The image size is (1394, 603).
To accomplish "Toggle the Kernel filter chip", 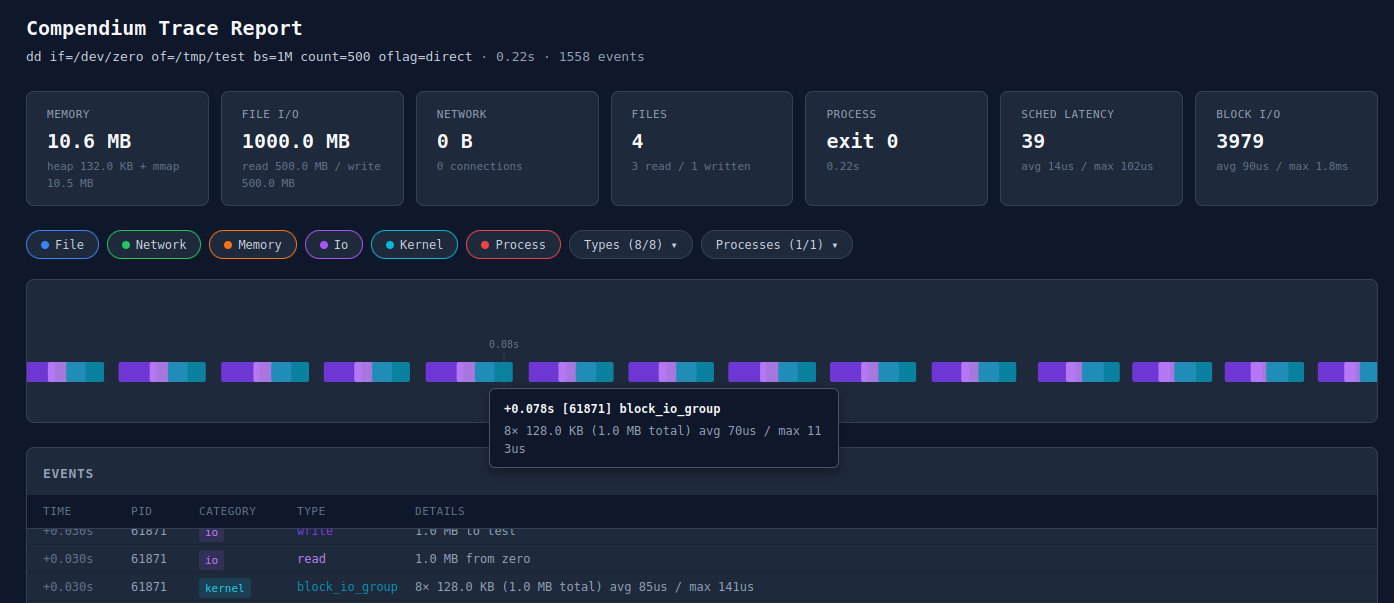I will pos(414,245).
